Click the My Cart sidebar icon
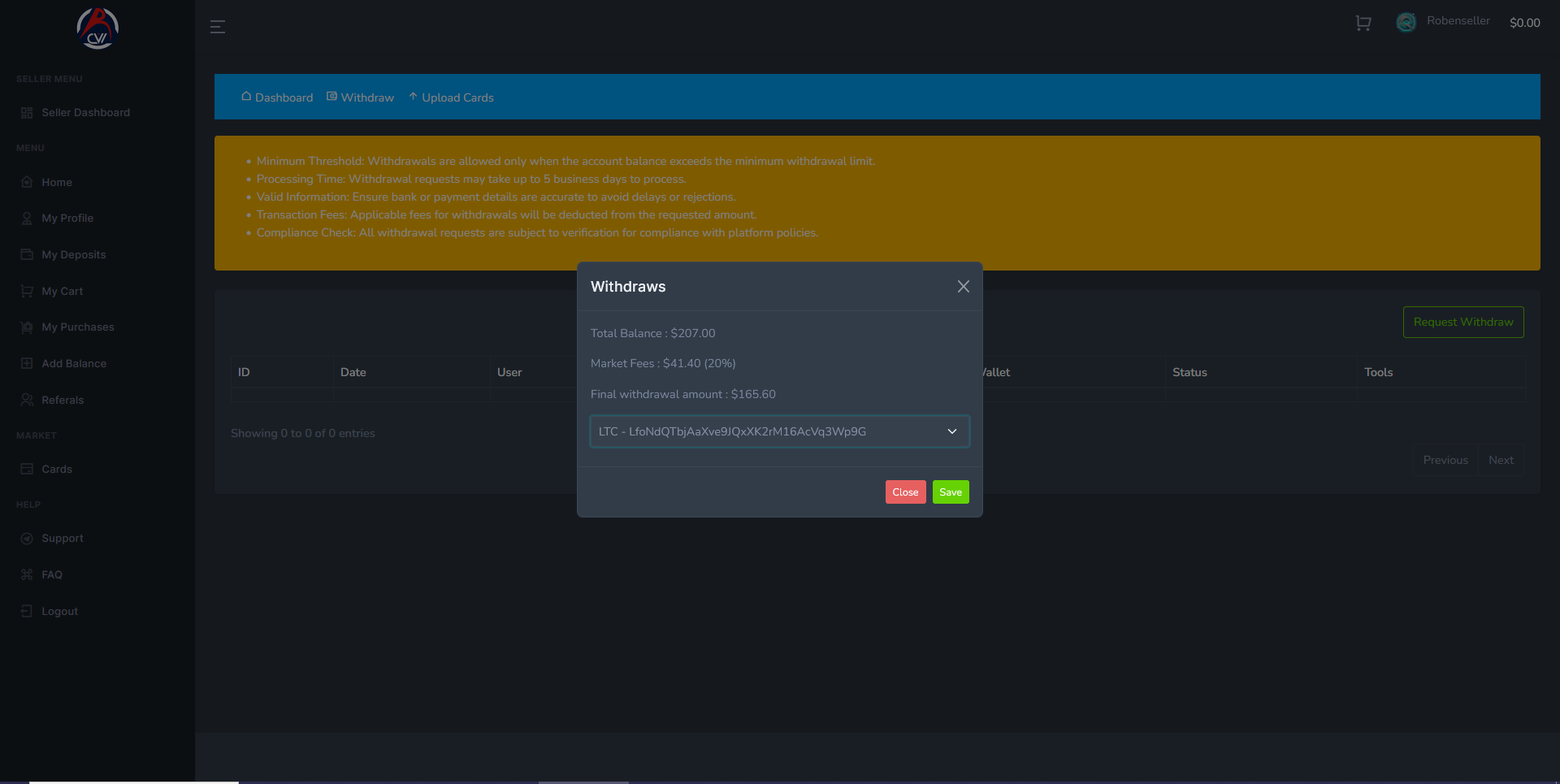Image resolution: width=1560 pixels, height=784 pixels. coord(27,291)
